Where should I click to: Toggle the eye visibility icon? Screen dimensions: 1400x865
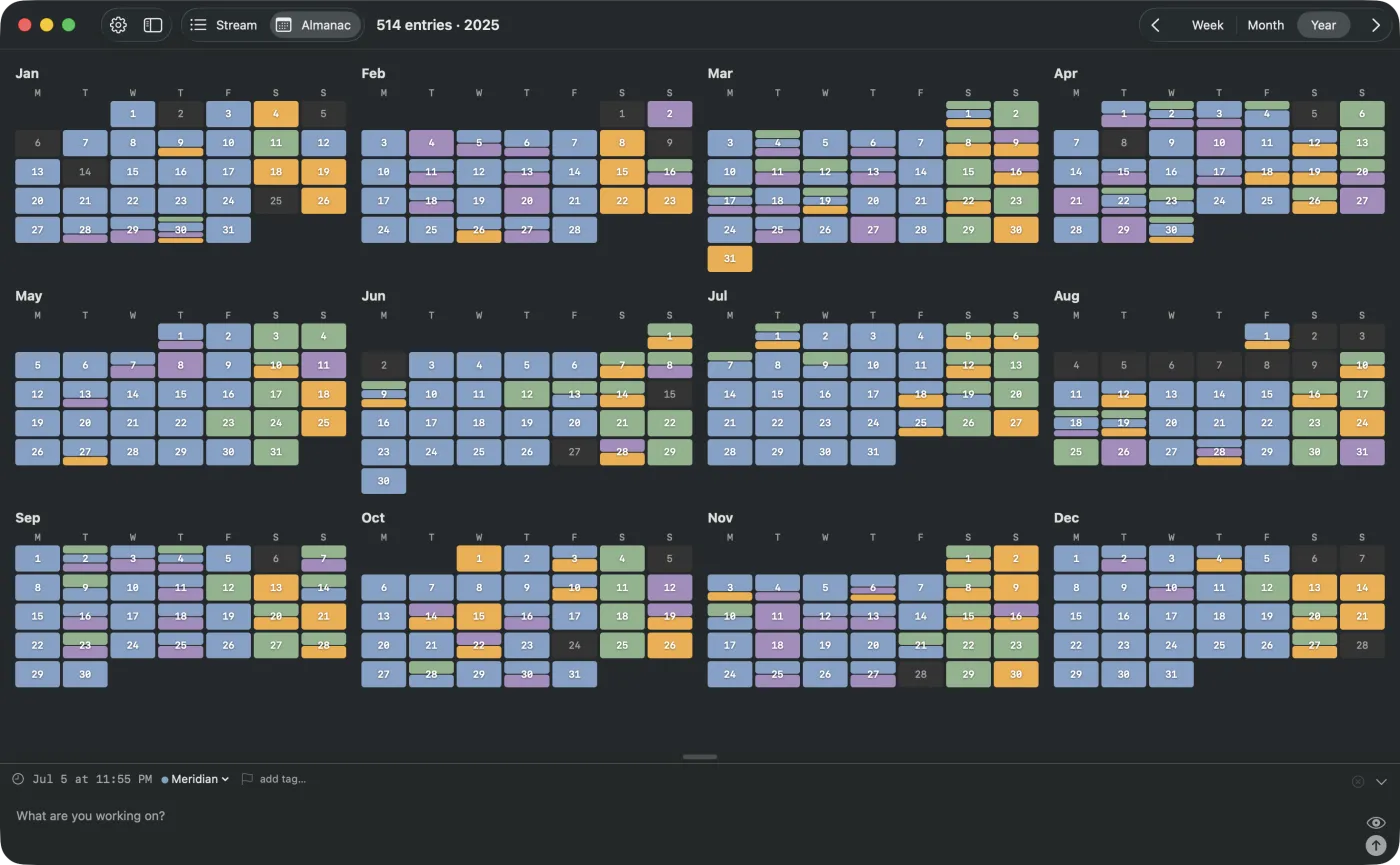(1376, 823)
